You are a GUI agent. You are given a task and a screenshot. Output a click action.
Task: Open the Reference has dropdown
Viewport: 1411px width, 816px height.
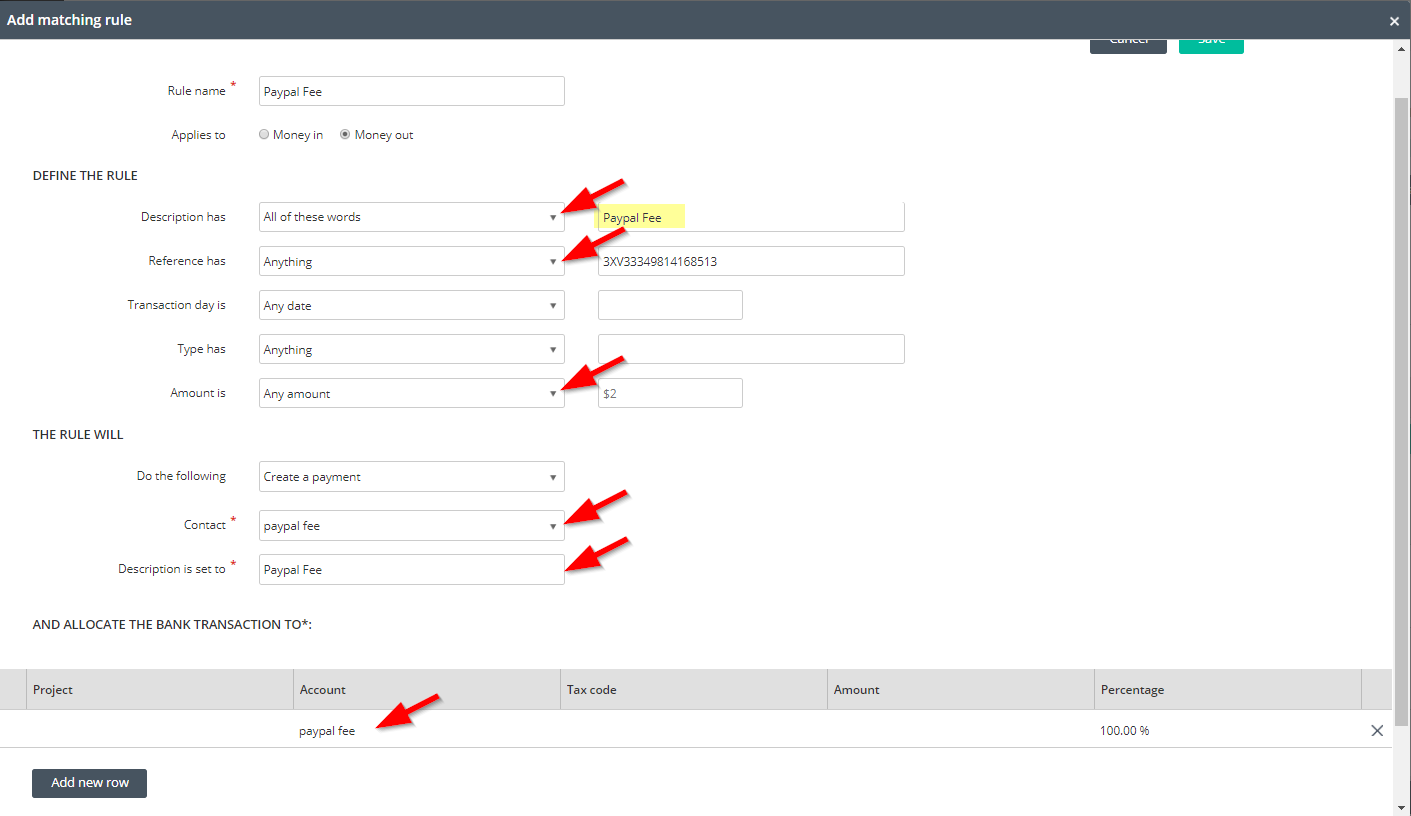coord(411,261)
